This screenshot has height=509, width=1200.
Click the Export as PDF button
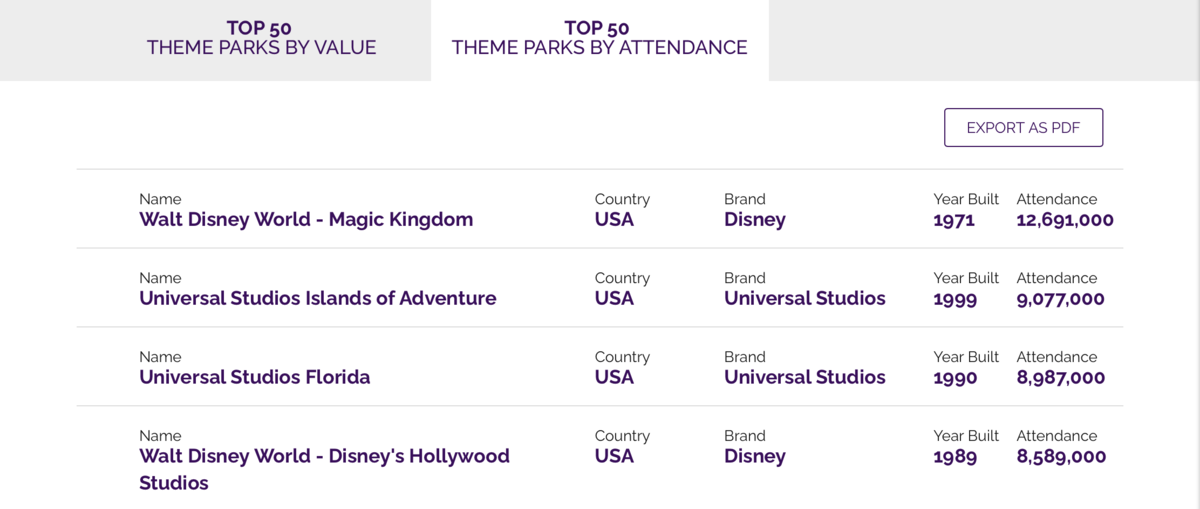pos(1023,128)
